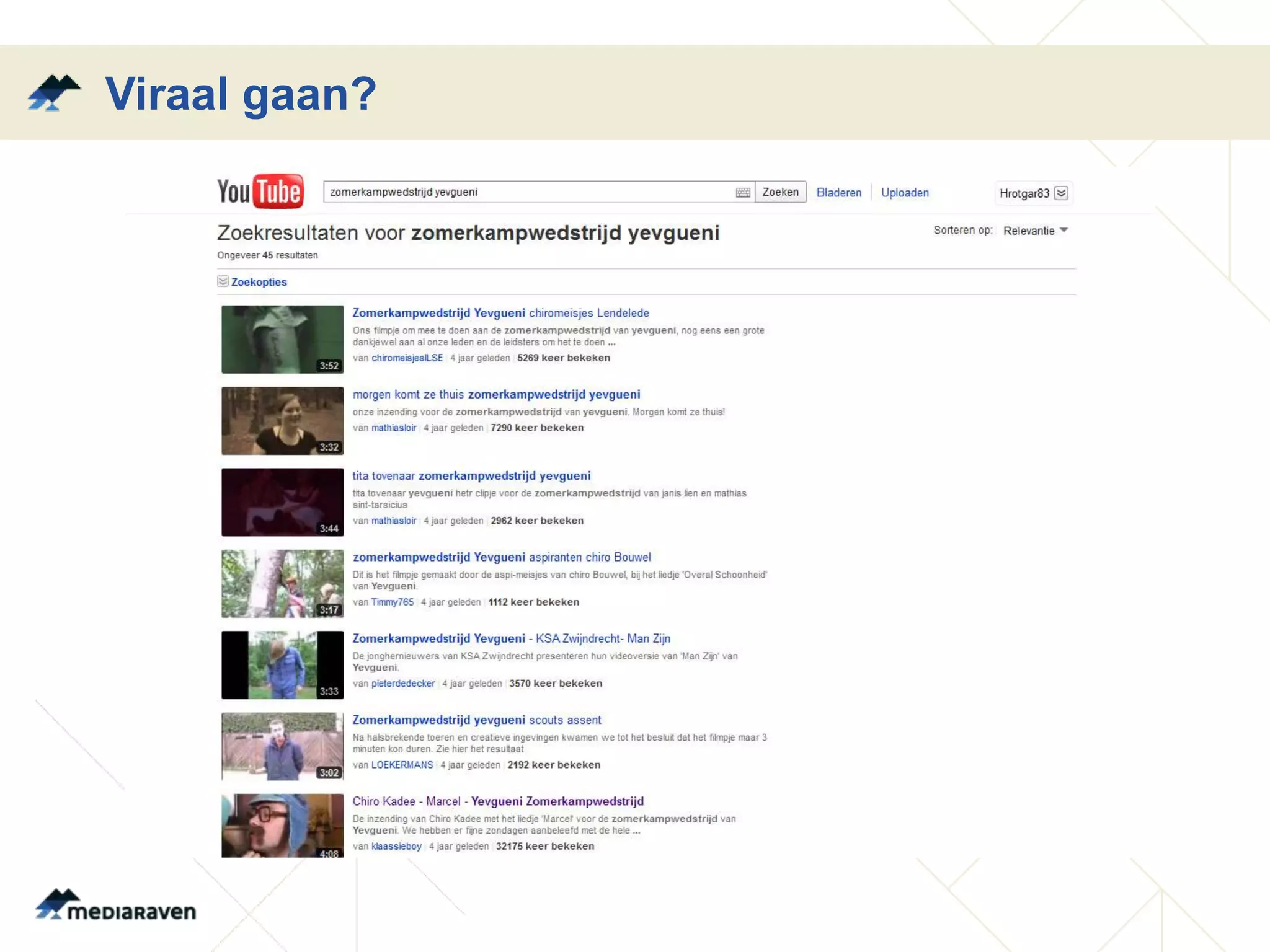This screenshot has height=952, width=1270.
Task: Click the Zoekresultaten voor heading
Action: click(x=468, y=233)
